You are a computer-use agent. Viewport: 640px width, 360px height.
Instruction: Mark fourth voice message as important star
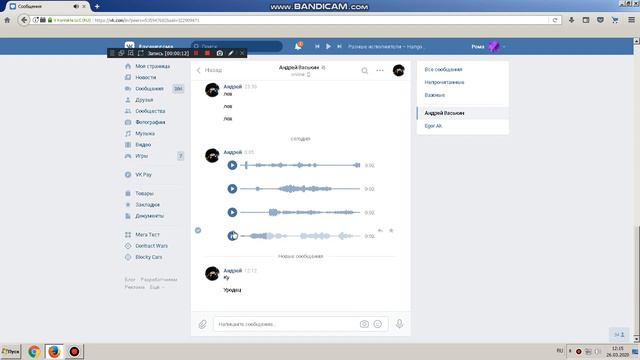pos(391,231)
